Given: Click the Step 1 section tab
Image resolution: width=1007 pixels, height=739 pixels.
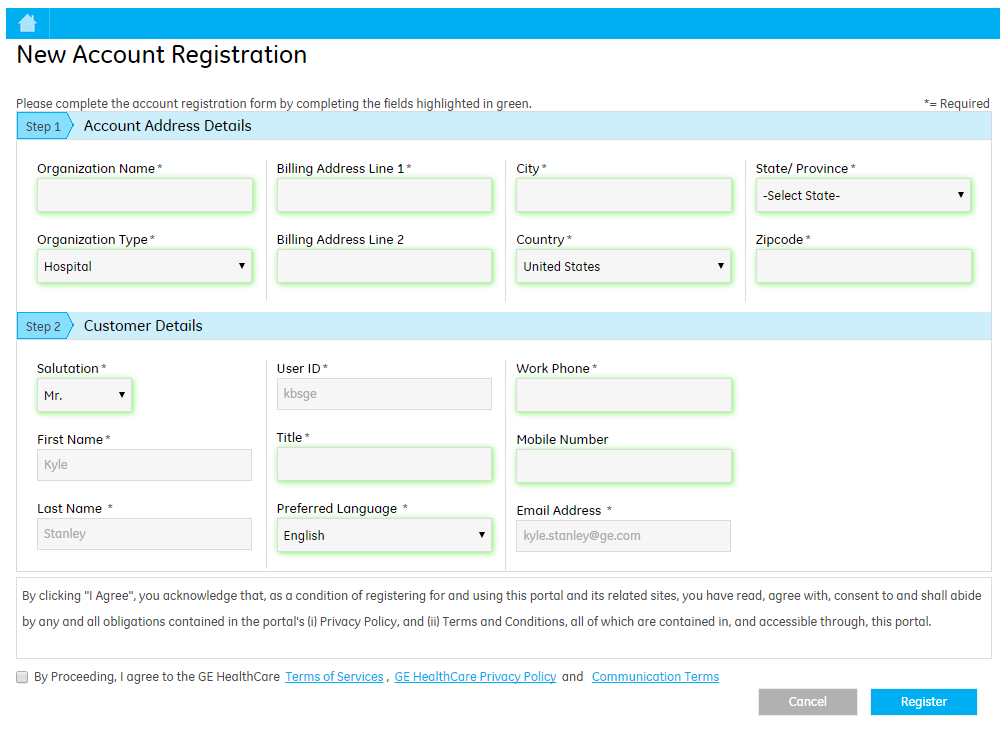Looking at the screenshot, I should tap(44, 127).
